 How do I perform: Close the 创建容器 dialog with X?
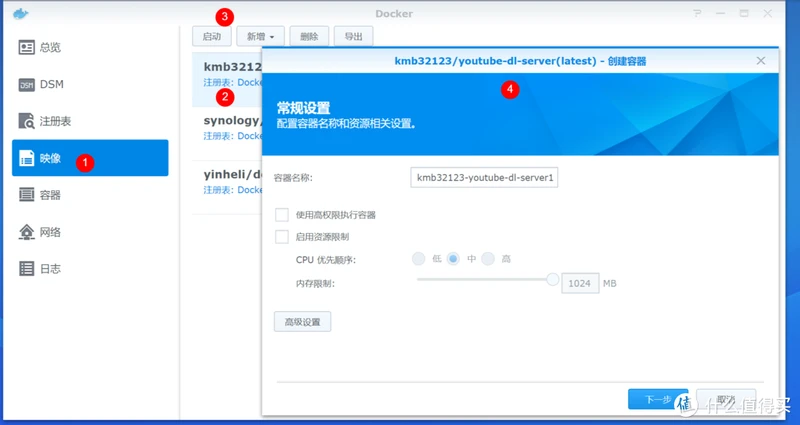pos(761,61)
